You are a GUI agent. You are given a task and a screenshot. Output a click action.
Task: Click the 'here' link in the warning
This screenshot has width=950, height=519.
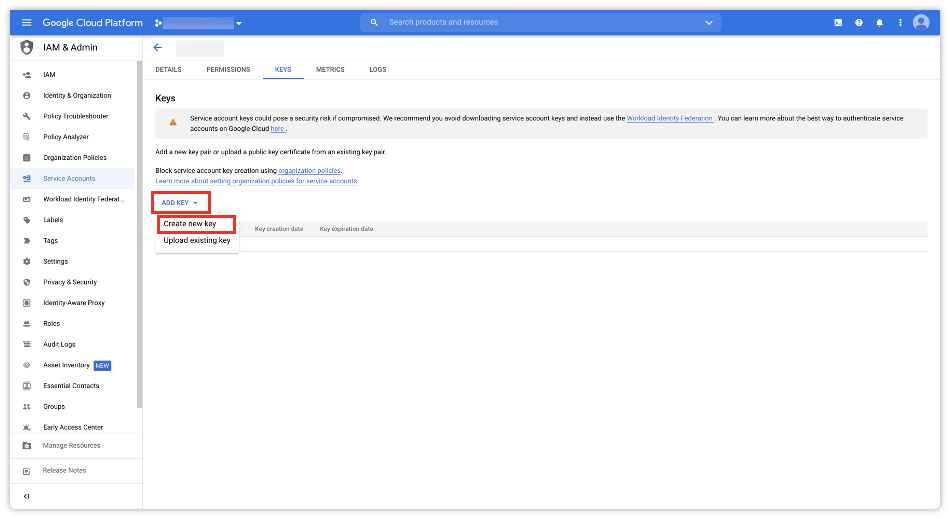(x=277, y=129)
